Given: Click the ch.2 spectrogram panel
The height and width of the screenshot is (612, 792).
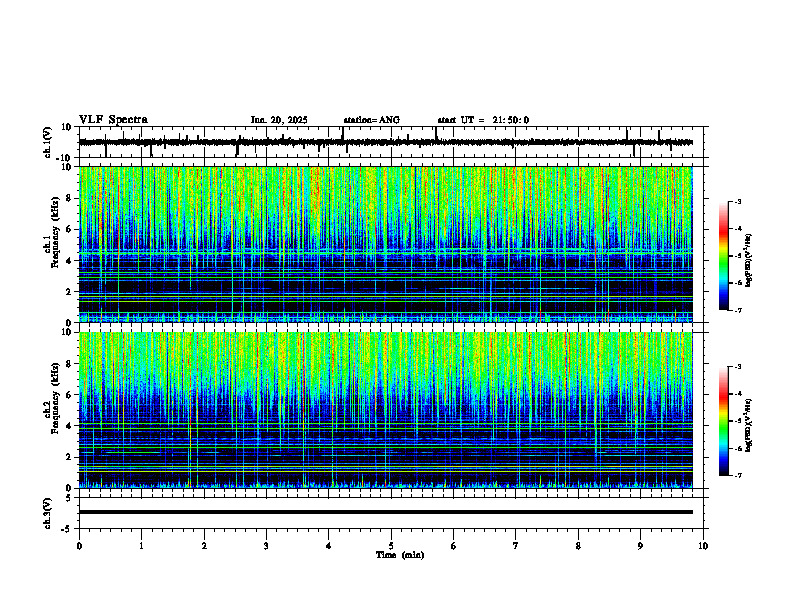Looking at the screenshot, I should click(x=386, y=410).
